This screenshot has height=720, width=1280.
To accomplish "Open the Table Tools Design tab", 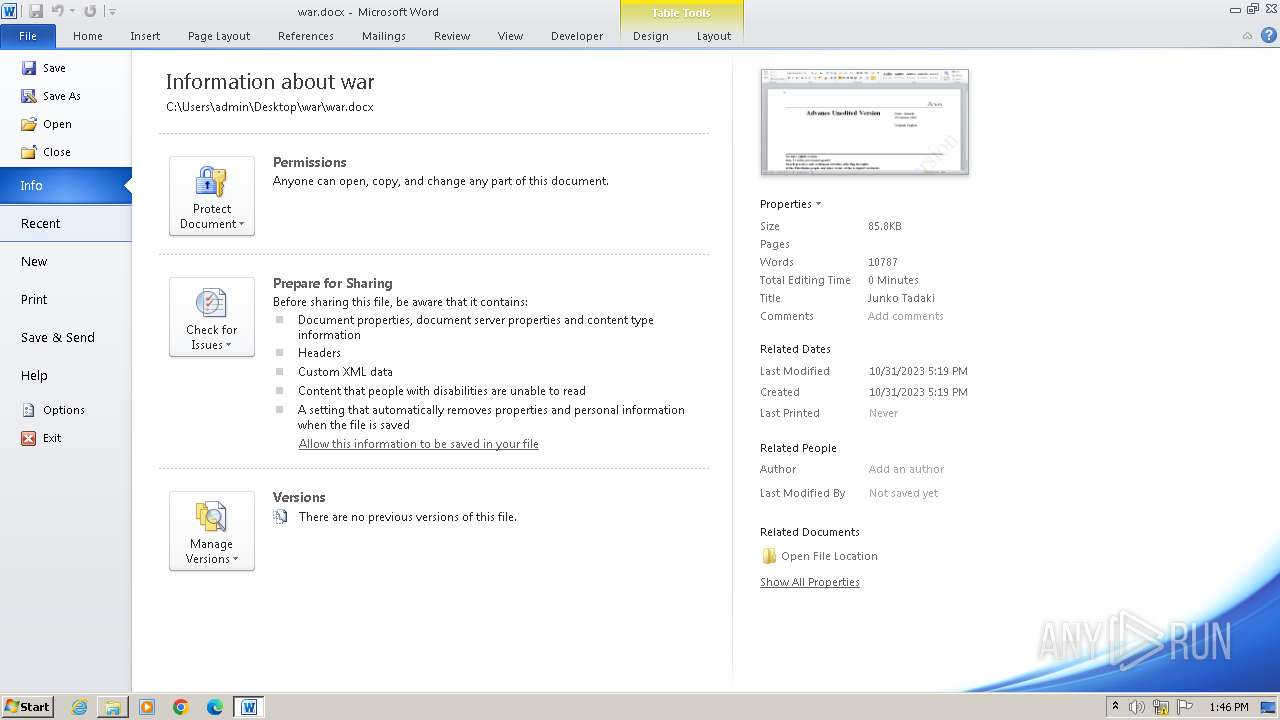I will [651, 36].
